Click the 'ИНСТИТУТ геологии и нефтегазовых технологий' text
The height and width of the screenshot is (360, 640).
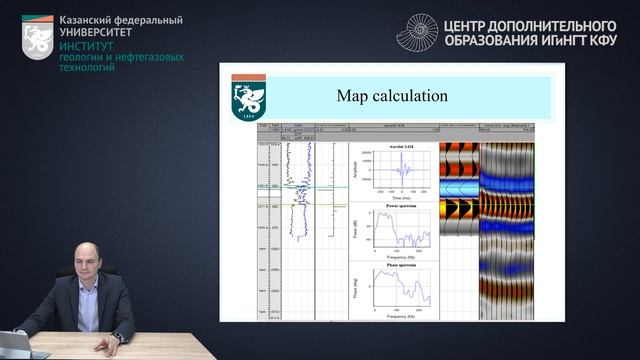pyautogui.click(x=121, y=57)
